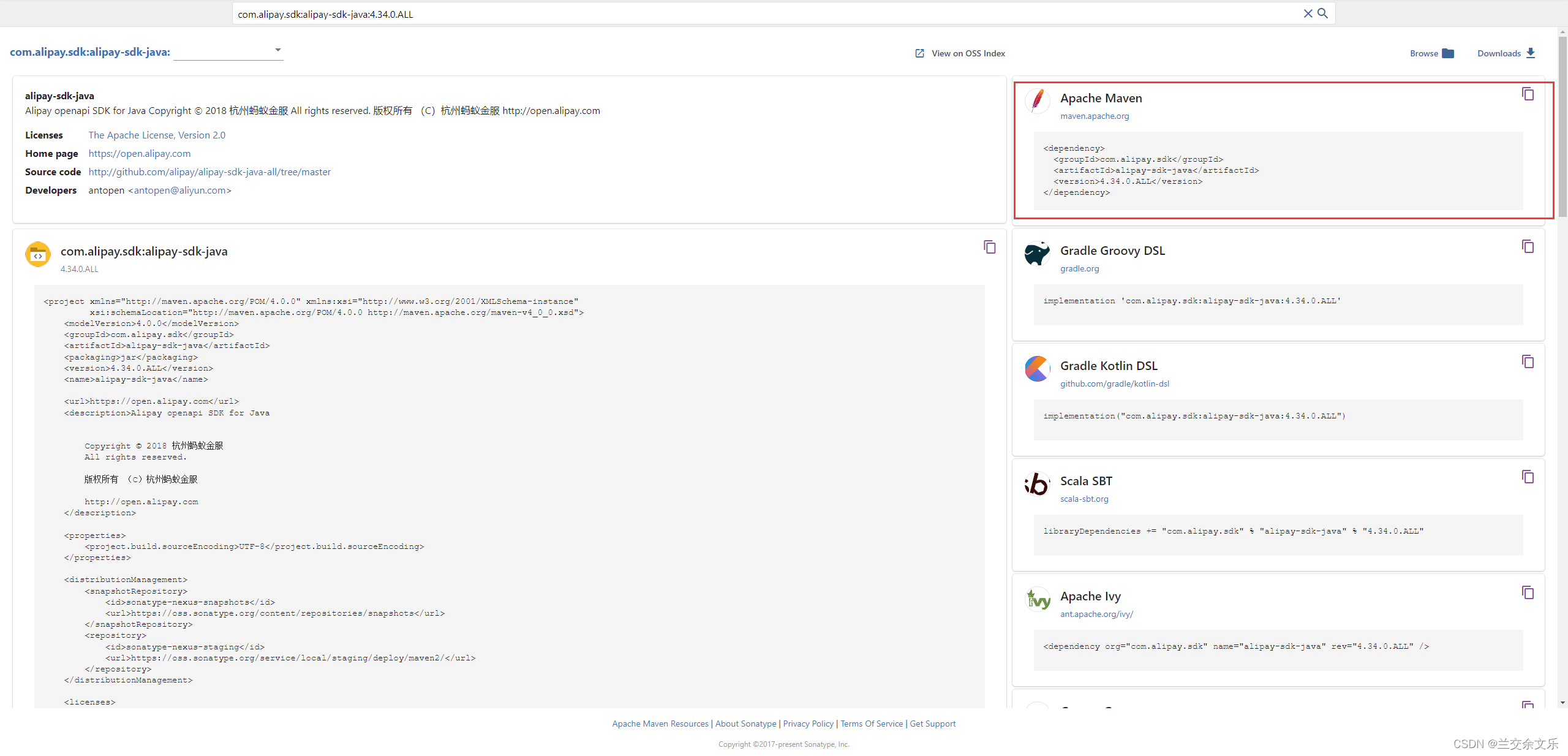Click the Privacy Policy footer link
1568x756 pixels.
point(808,724)
